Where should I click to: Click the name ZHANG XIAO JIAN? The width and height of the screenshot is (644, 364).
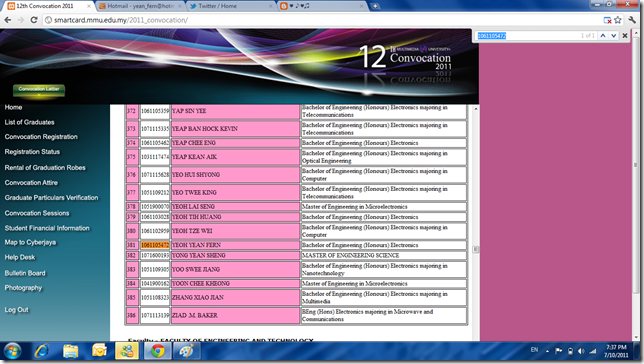(x=198, y=297)
